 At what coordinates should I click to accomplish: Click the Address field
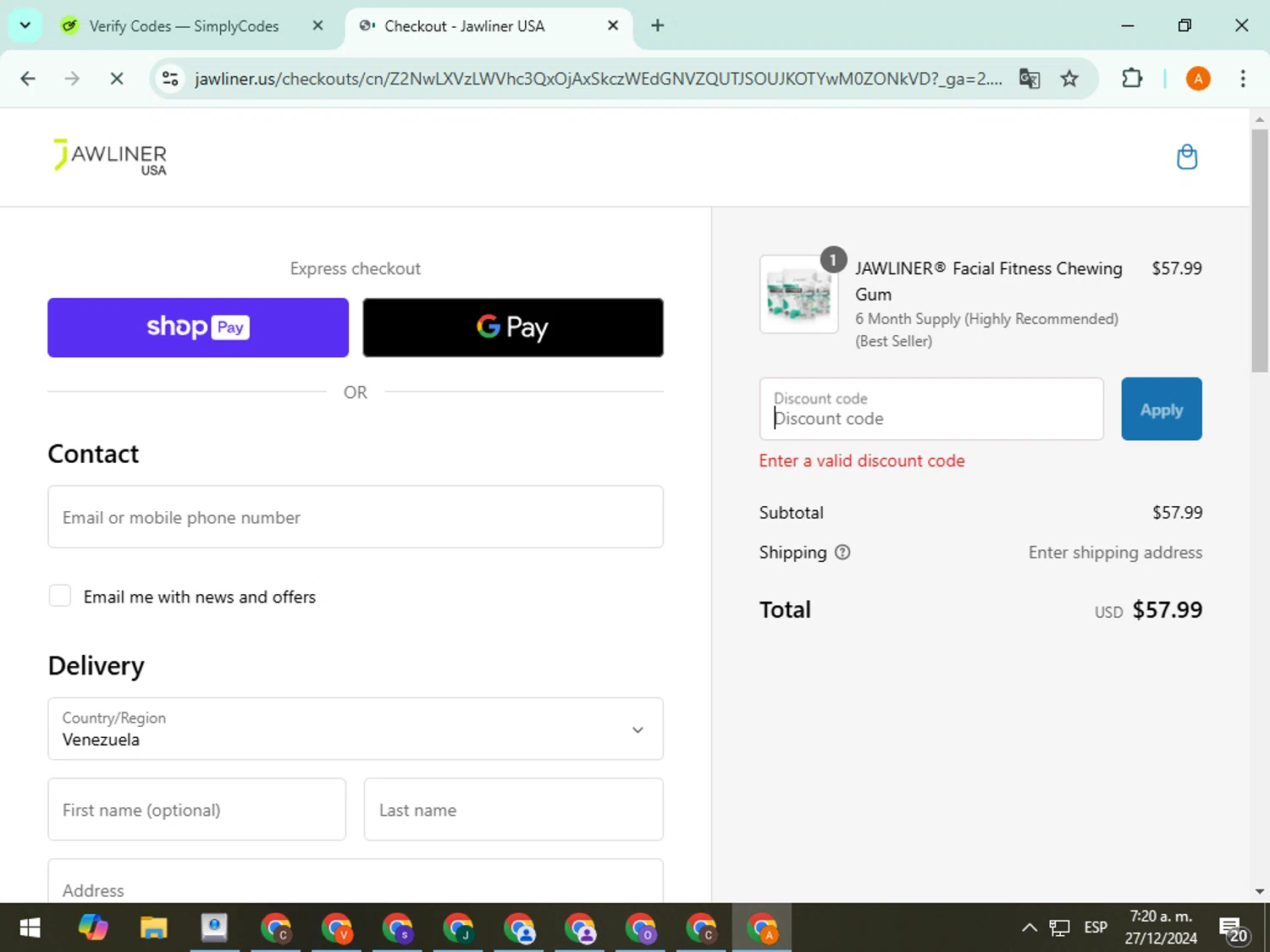coord(356,882)
